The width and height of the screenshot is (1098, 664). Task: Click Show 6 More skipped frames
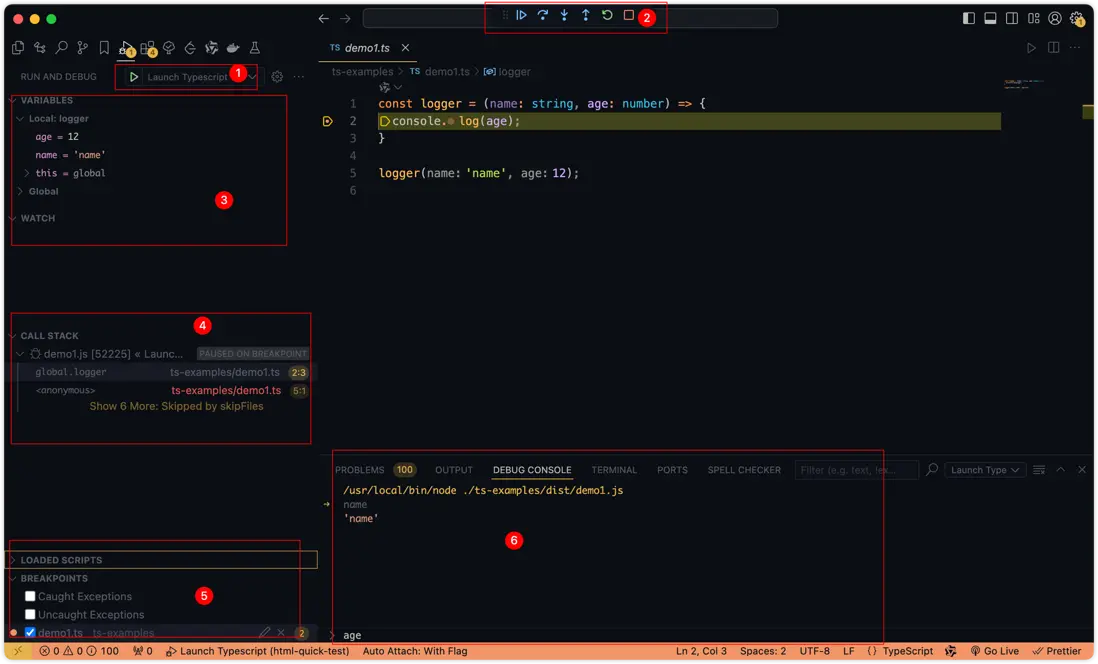click(x=176, y=407)
